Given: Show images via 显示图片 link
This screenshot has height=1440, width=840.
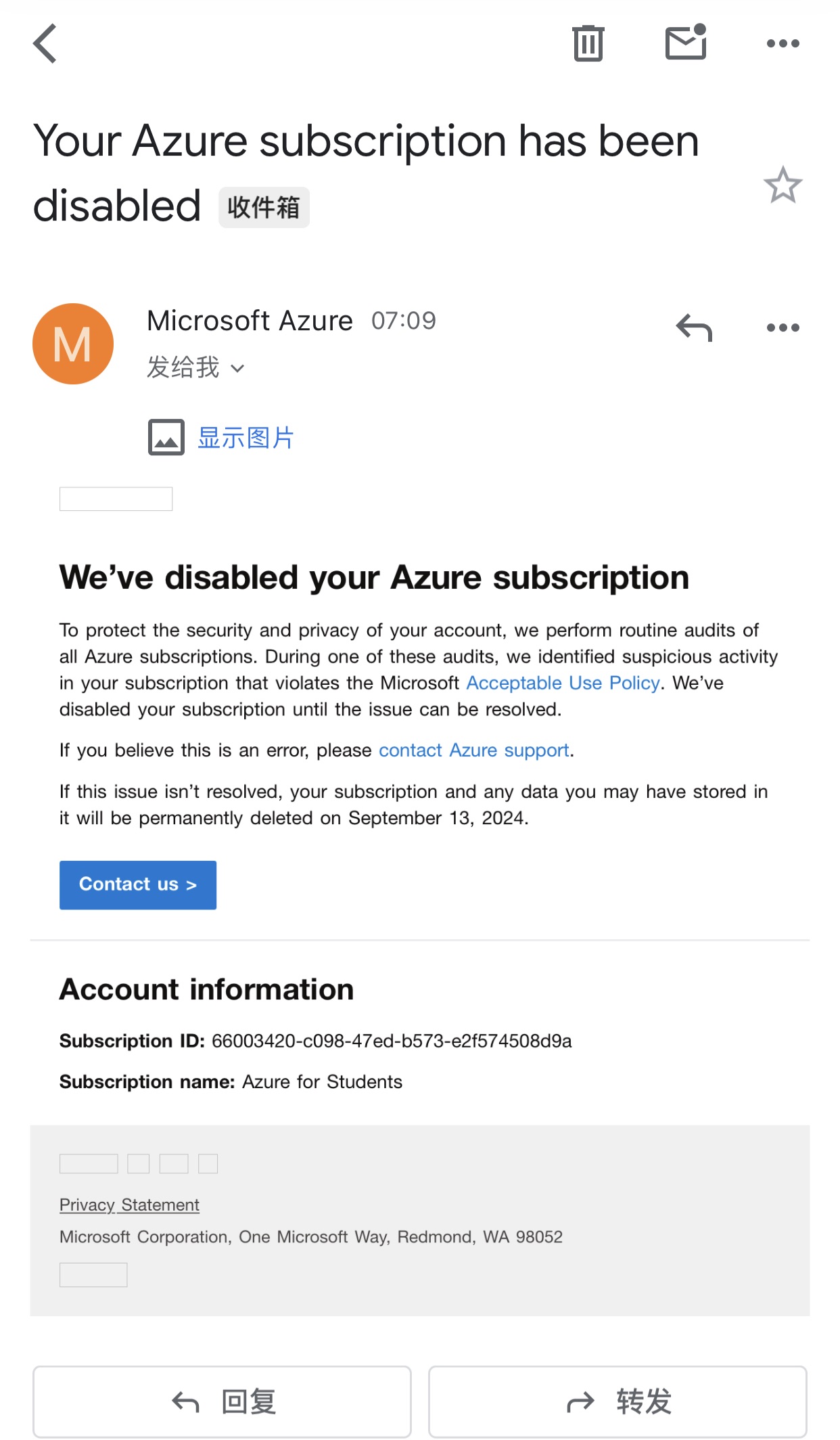Looking at the screenshot, I should coord(246,438).
